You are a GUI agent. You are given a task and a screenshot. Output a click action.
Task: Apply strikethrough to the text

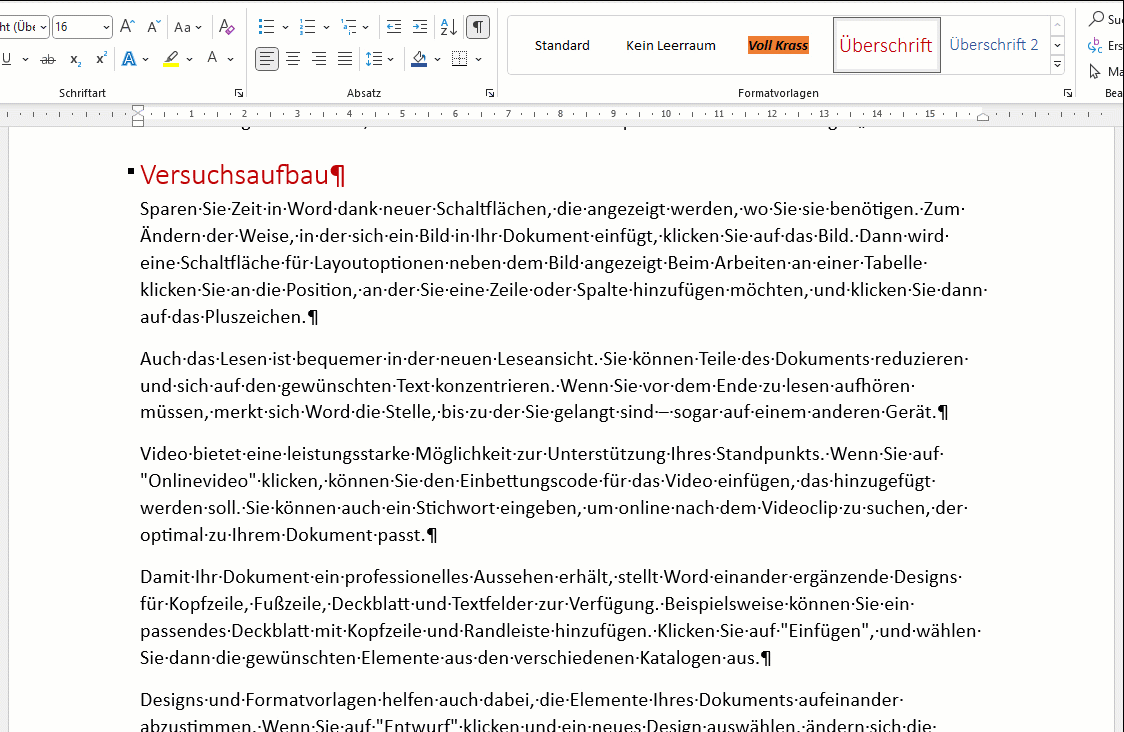47,60
